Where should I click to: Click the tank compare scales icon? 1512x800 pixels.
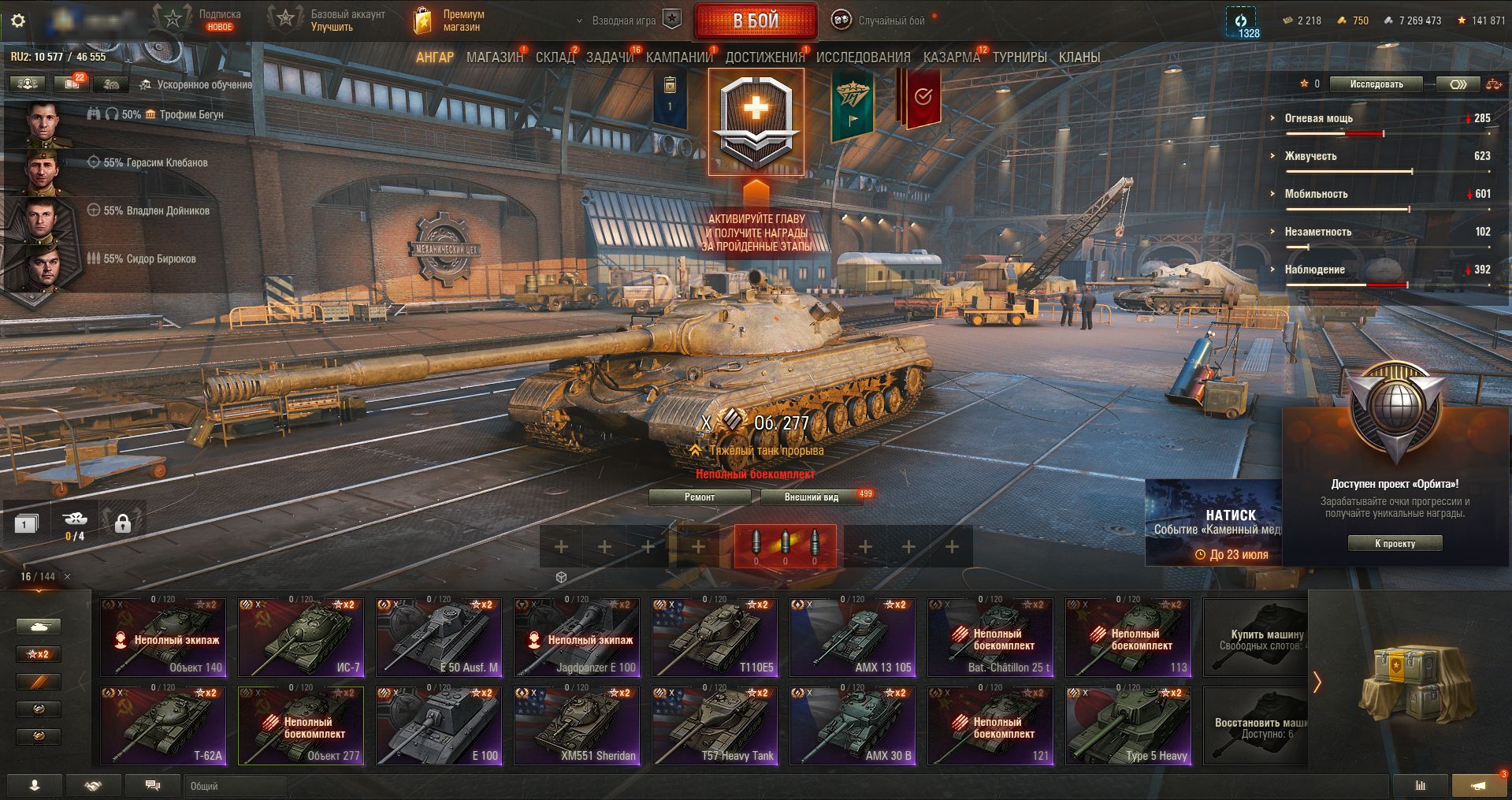tap(1493, 84)
